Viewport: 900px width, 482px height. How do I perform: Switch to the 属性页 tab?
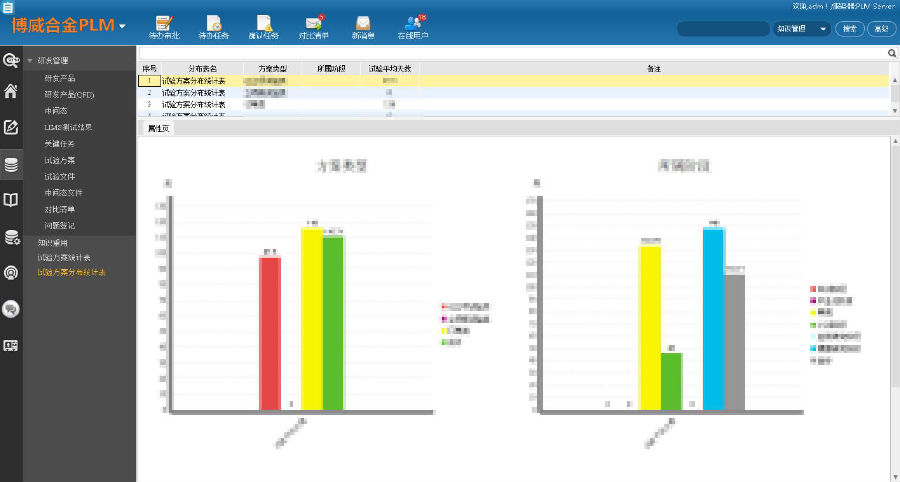click(x=157, y=129)
